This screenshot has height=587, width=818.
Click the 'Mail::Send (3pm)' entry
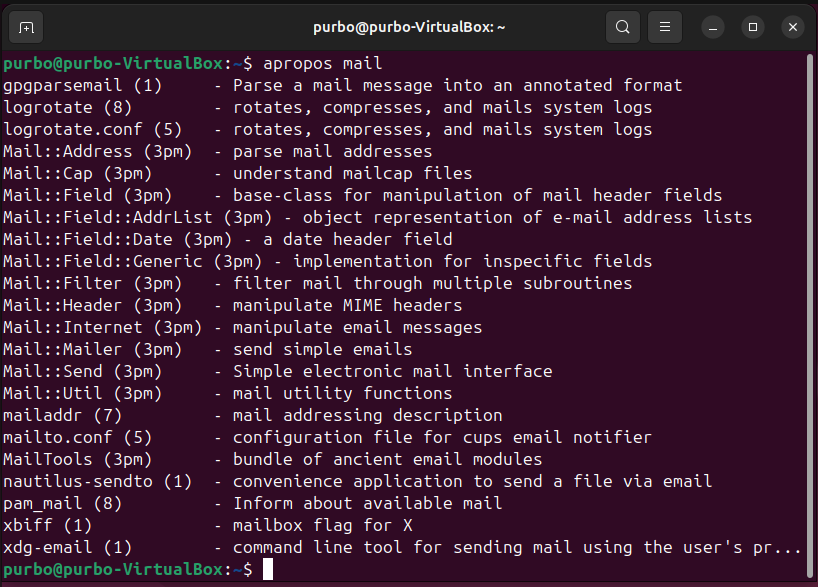tap(82, 371)
